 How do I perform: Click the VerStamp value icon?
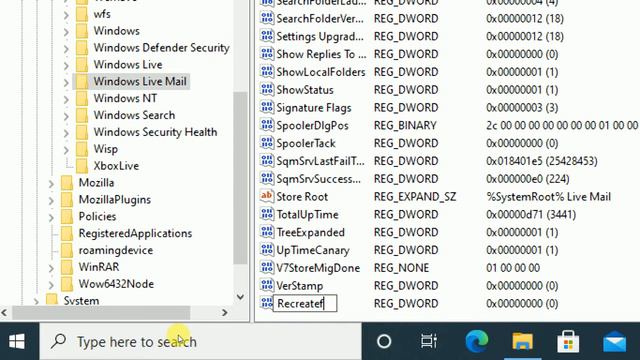[x=267, y=286]
